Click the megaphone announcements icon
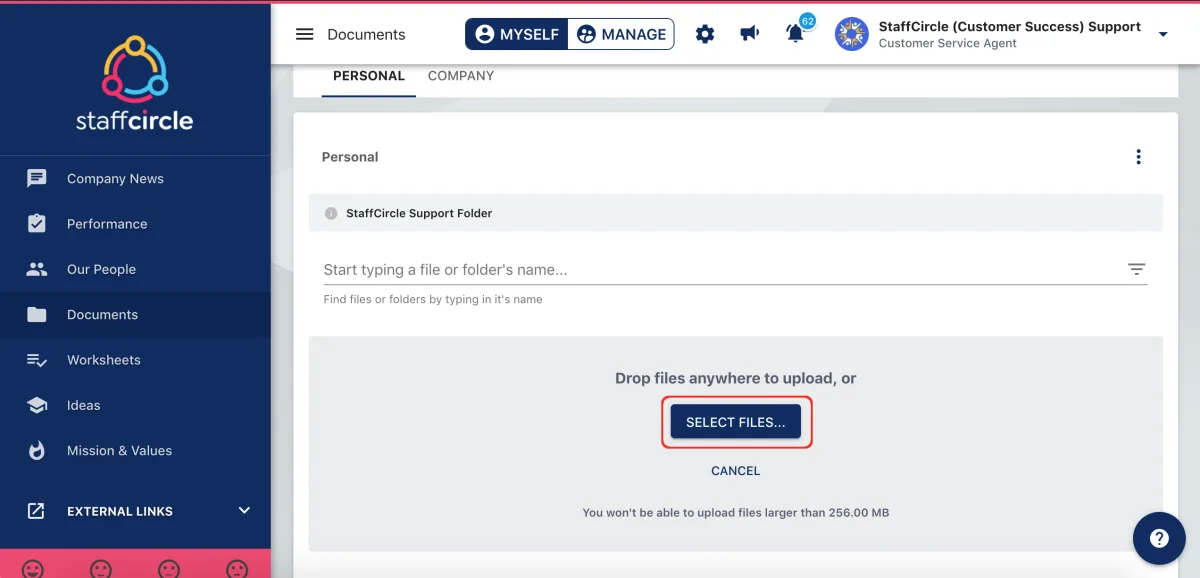The width and height of the screenshot is (1200, 578). point(749,34)
